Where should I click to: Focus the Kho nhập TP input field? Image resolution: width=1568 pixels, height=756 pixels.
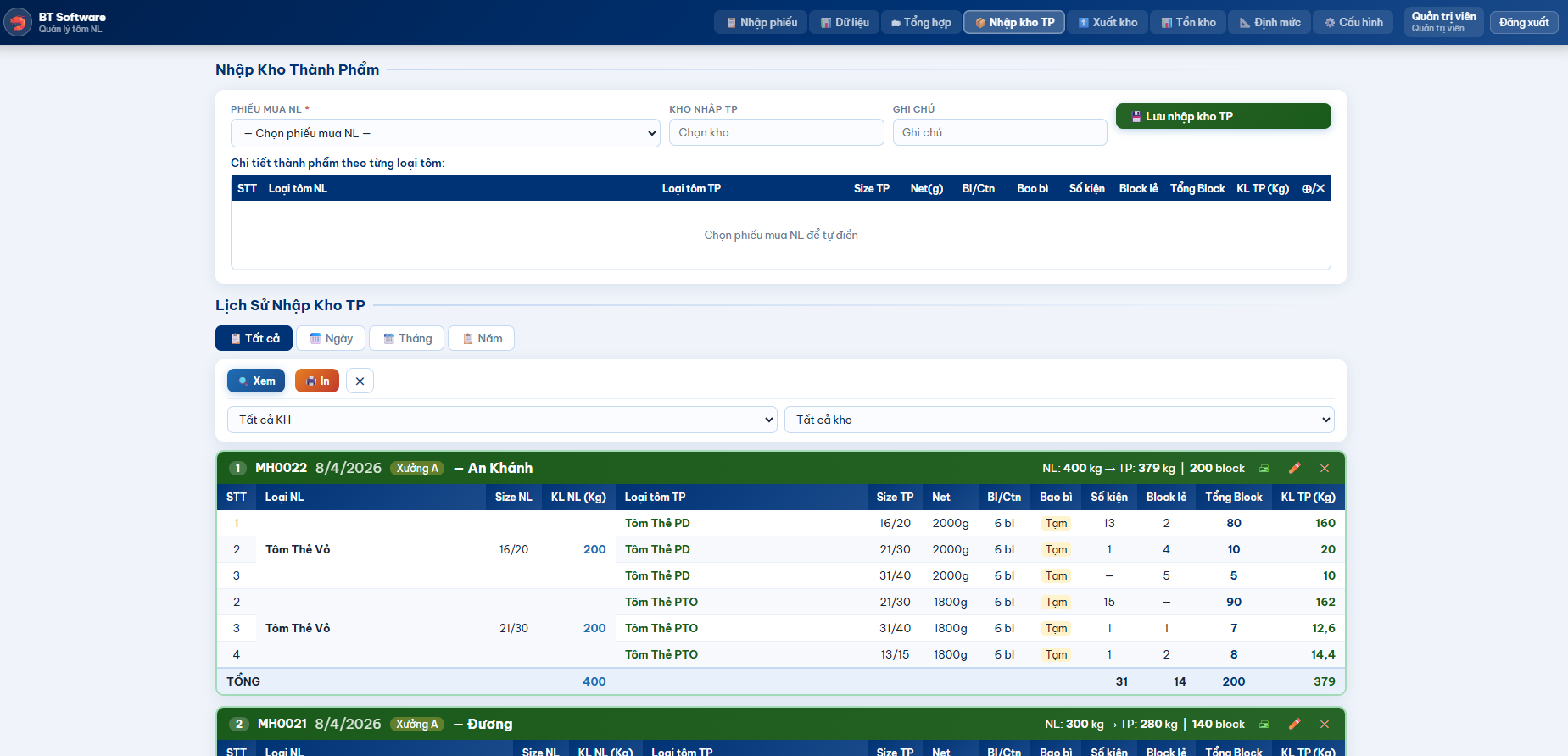(x=776, y=133)
